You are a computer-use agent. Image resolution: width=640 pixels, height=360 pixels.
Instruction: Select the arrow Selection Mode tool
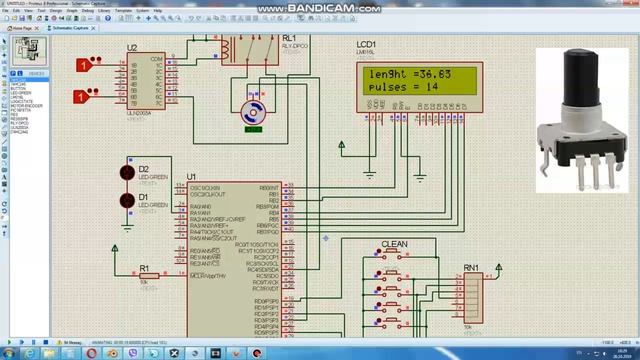(4, 41)
